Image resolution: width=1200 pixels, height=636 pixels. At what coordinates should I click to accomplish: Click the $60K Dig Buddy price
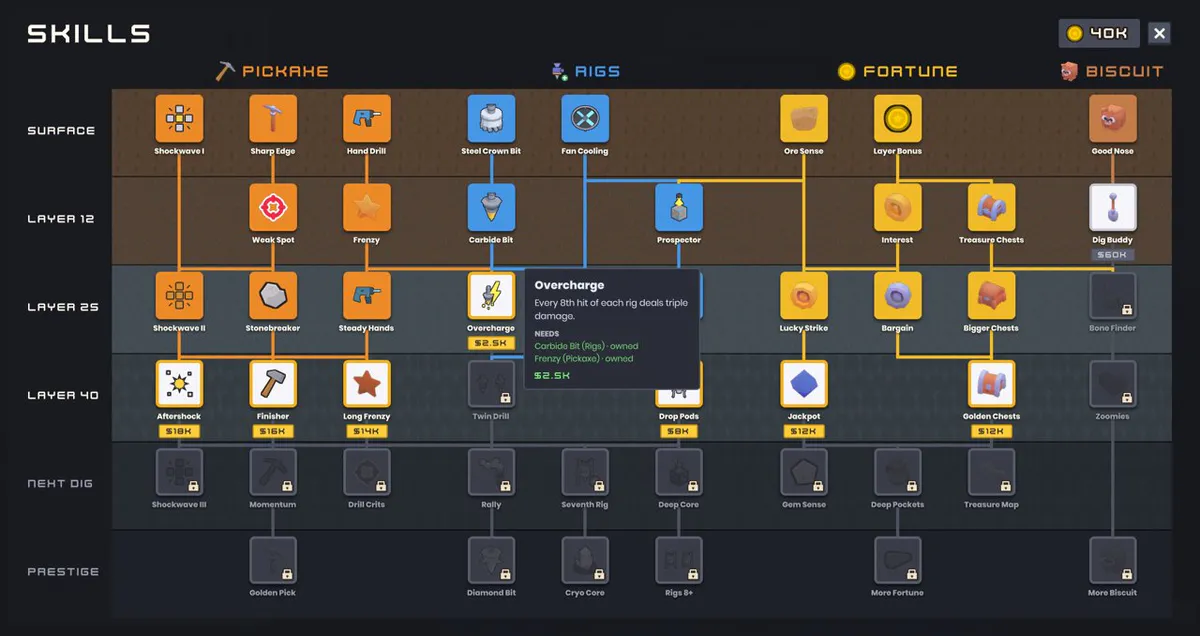[x=1113, y=255]
